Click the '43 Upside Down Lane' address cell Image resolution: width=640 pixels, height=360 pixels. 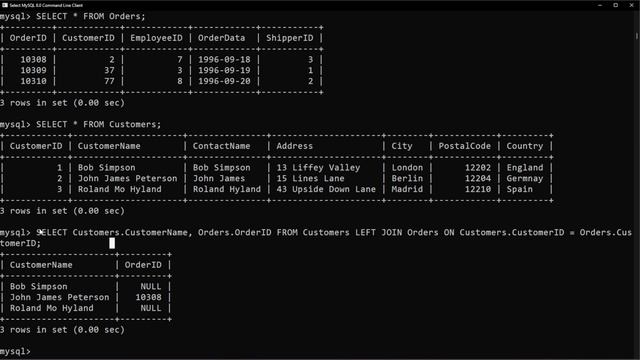click(x=326, y=189)
